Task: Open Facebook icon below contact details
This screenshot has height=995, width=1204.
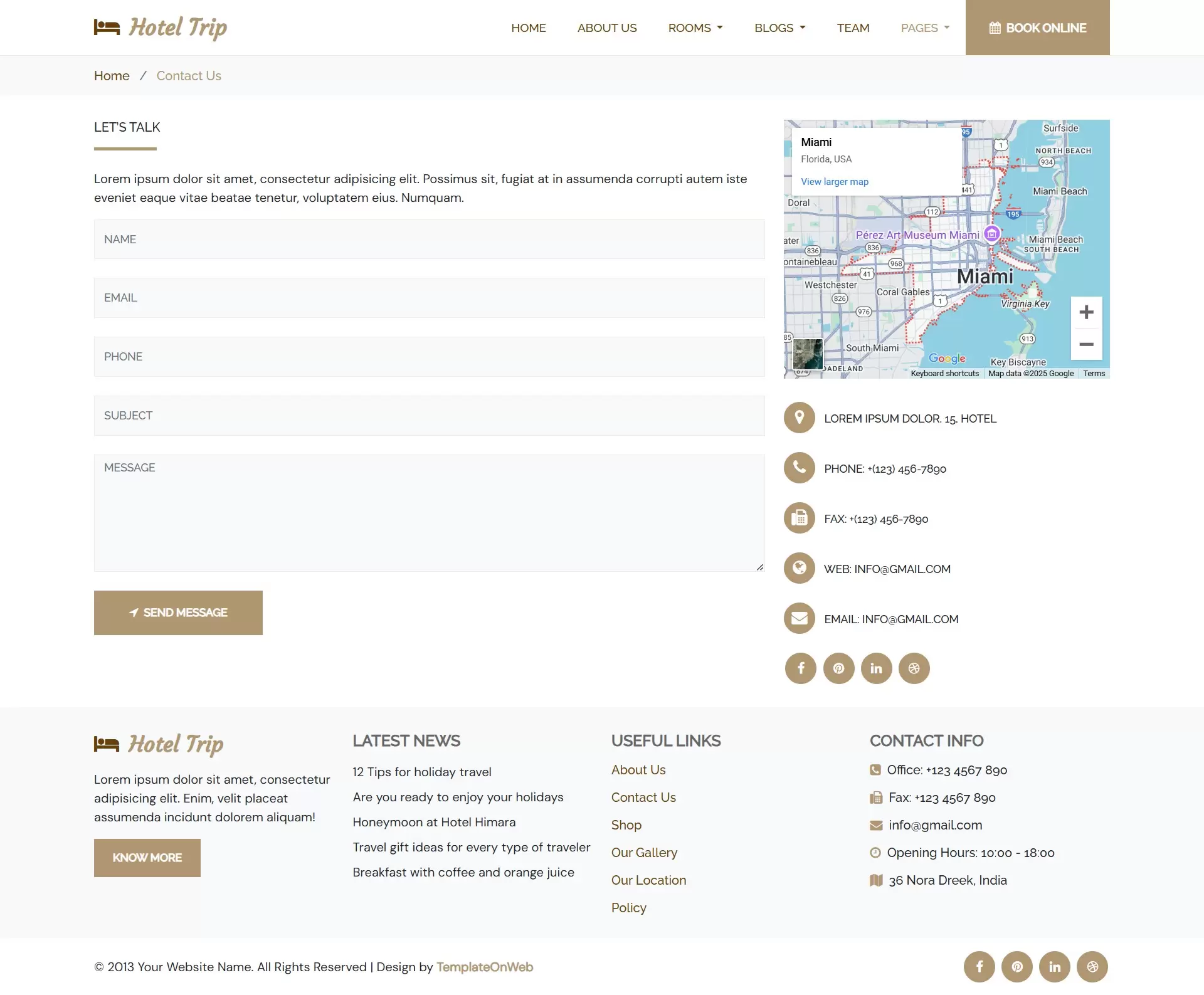Action: coord(801,668)
